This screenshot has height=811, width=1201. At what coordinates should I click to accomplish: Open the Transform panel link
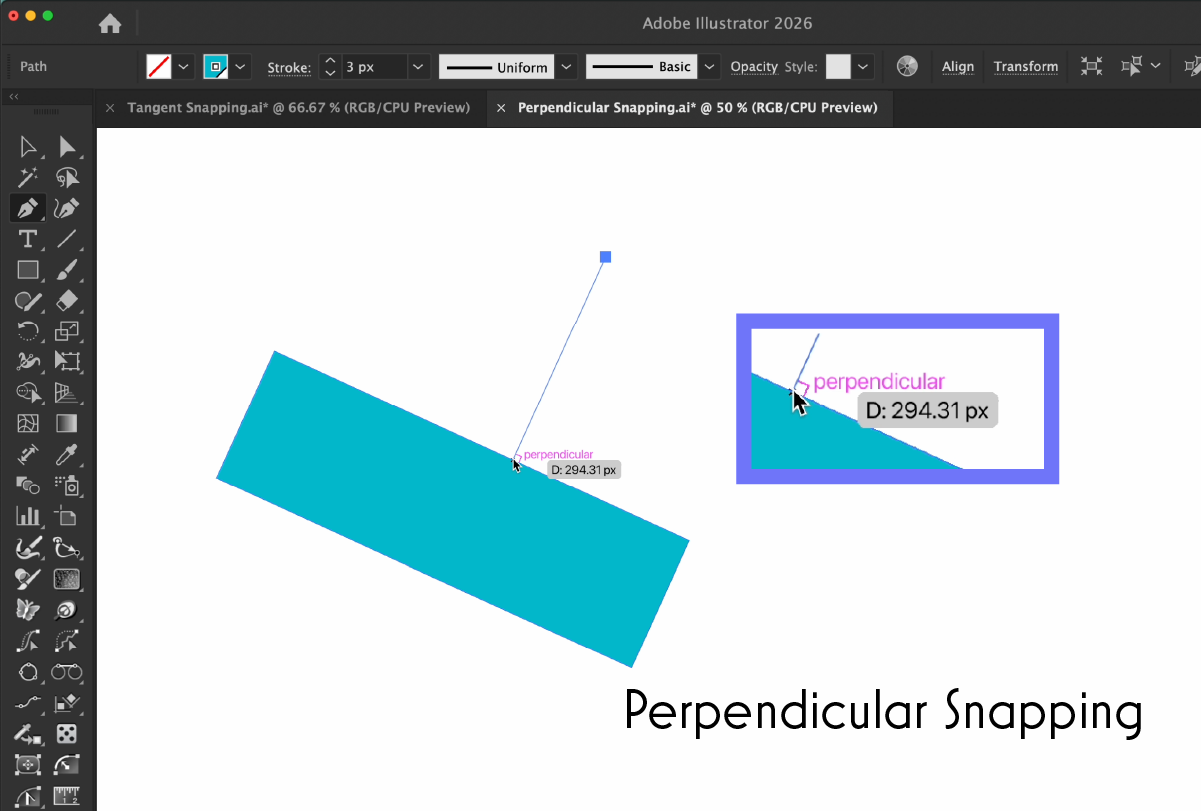click(1025, 67)
